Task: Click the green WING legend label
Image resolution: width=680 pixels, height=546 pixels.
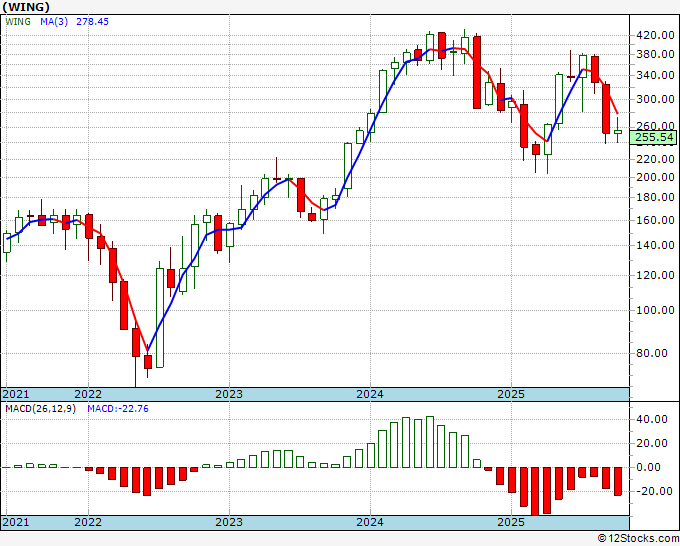Action: coord(18,22)
